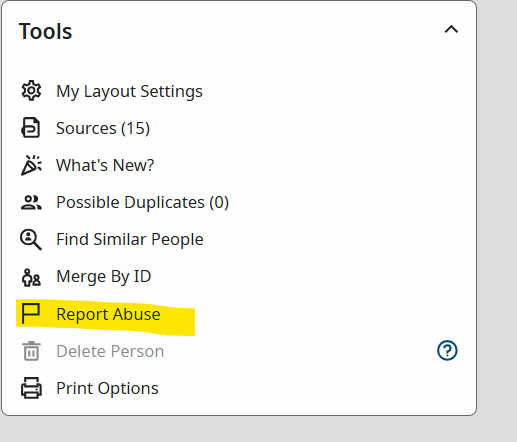
Task: Choose the greyed Delete Person option
Action: pos(110,351)
